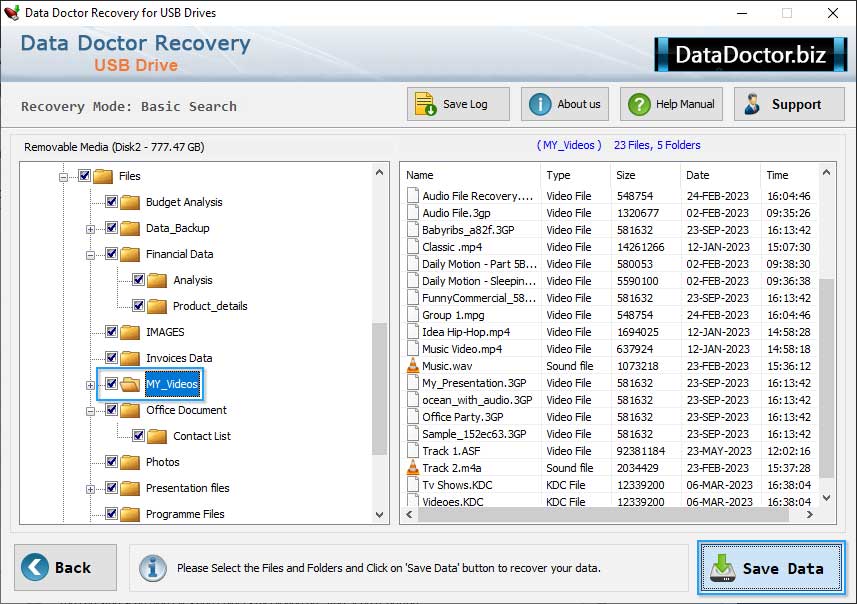Click the file icon of Group 1.mpg
This screenshot has width=857, height=604.
[413, 315]
